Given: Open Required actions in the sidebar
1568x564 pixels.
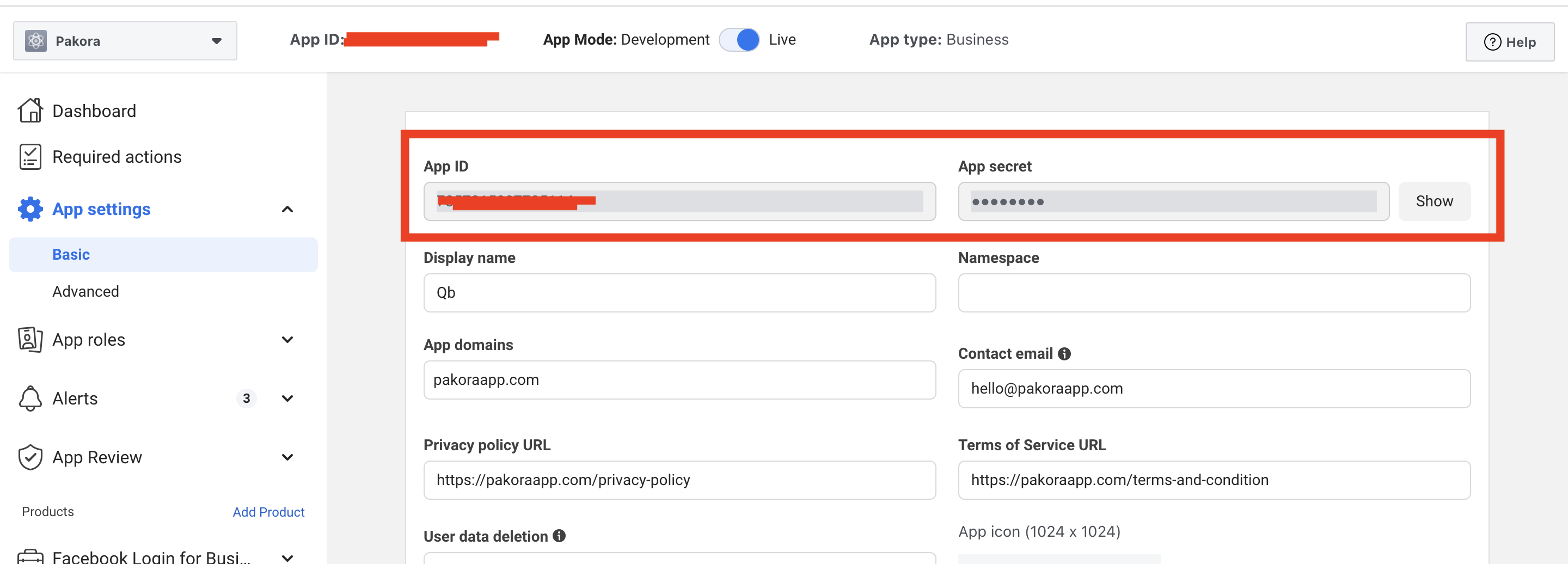Looking at the screenshot, I should [117, 157].
